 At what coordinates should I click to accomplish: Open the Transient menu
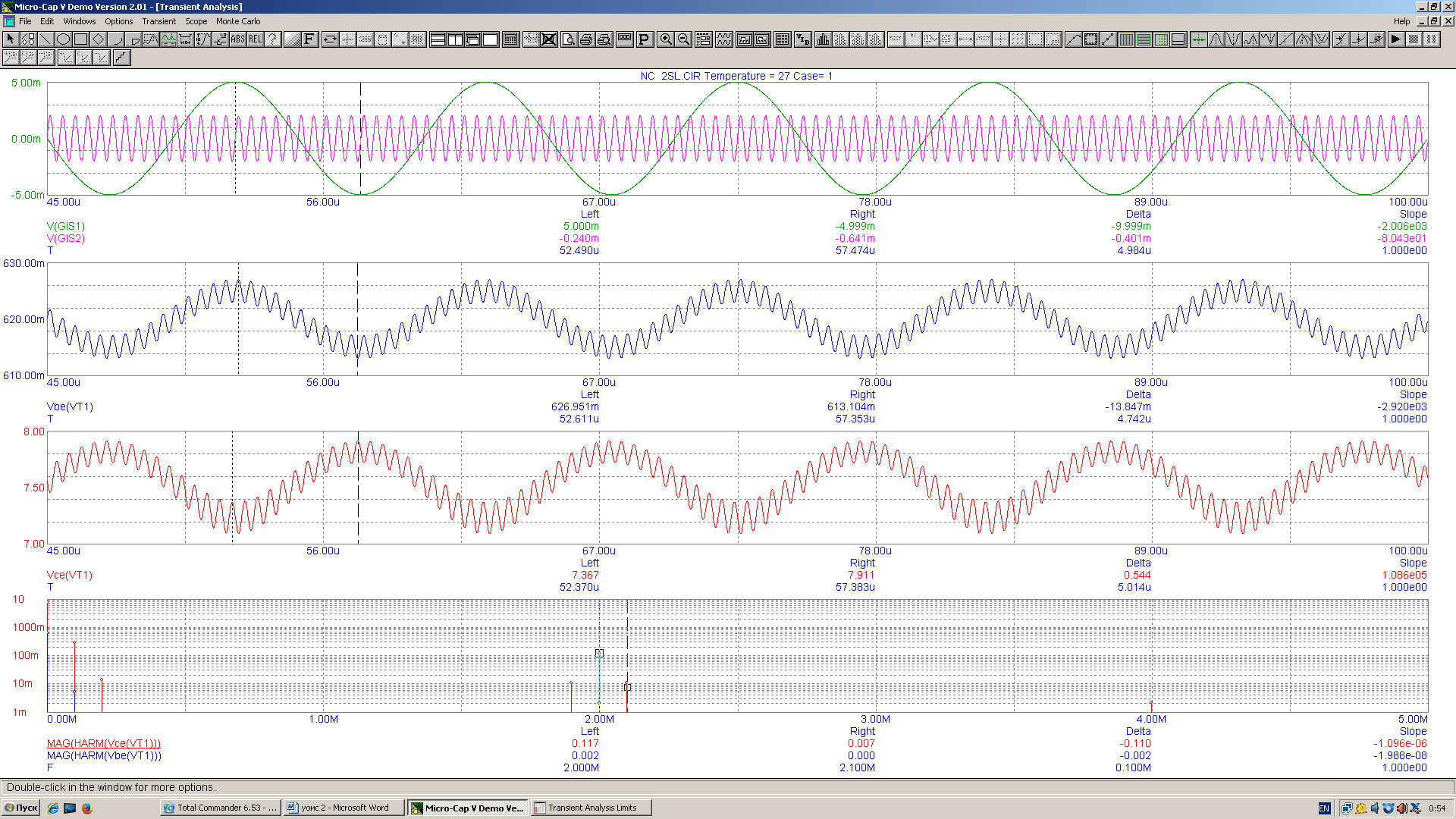coord(158,21)
